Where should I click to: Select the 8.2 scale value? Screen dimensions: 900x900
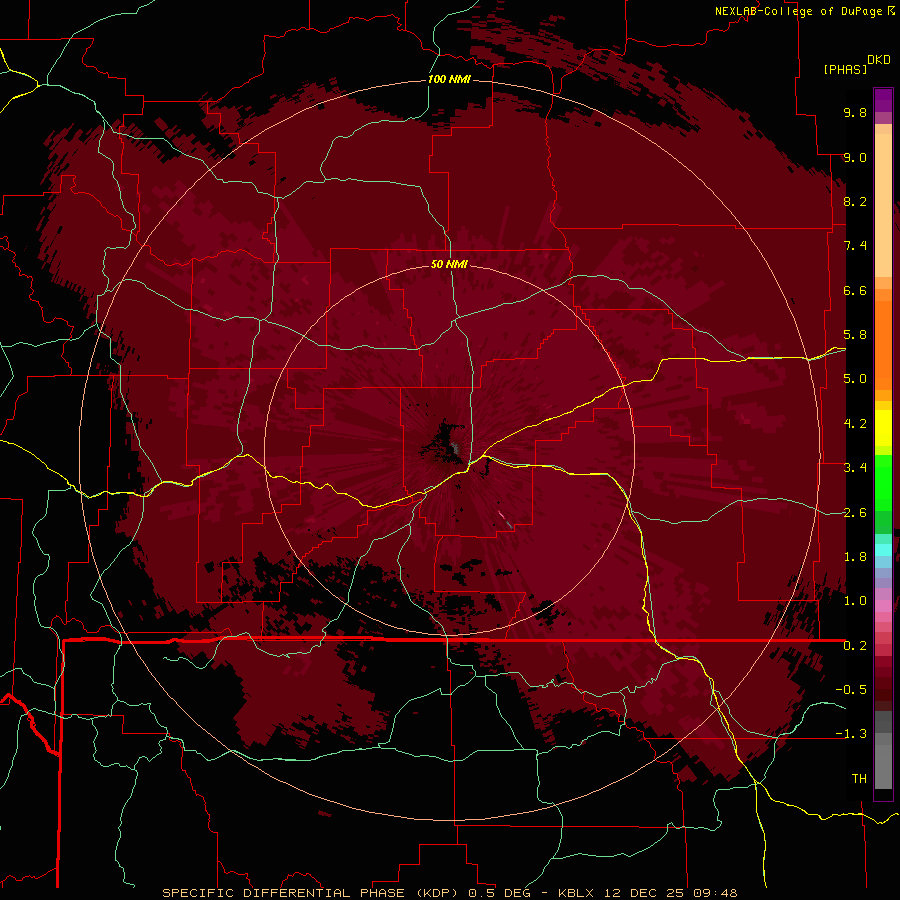click(x=855, y=201)
